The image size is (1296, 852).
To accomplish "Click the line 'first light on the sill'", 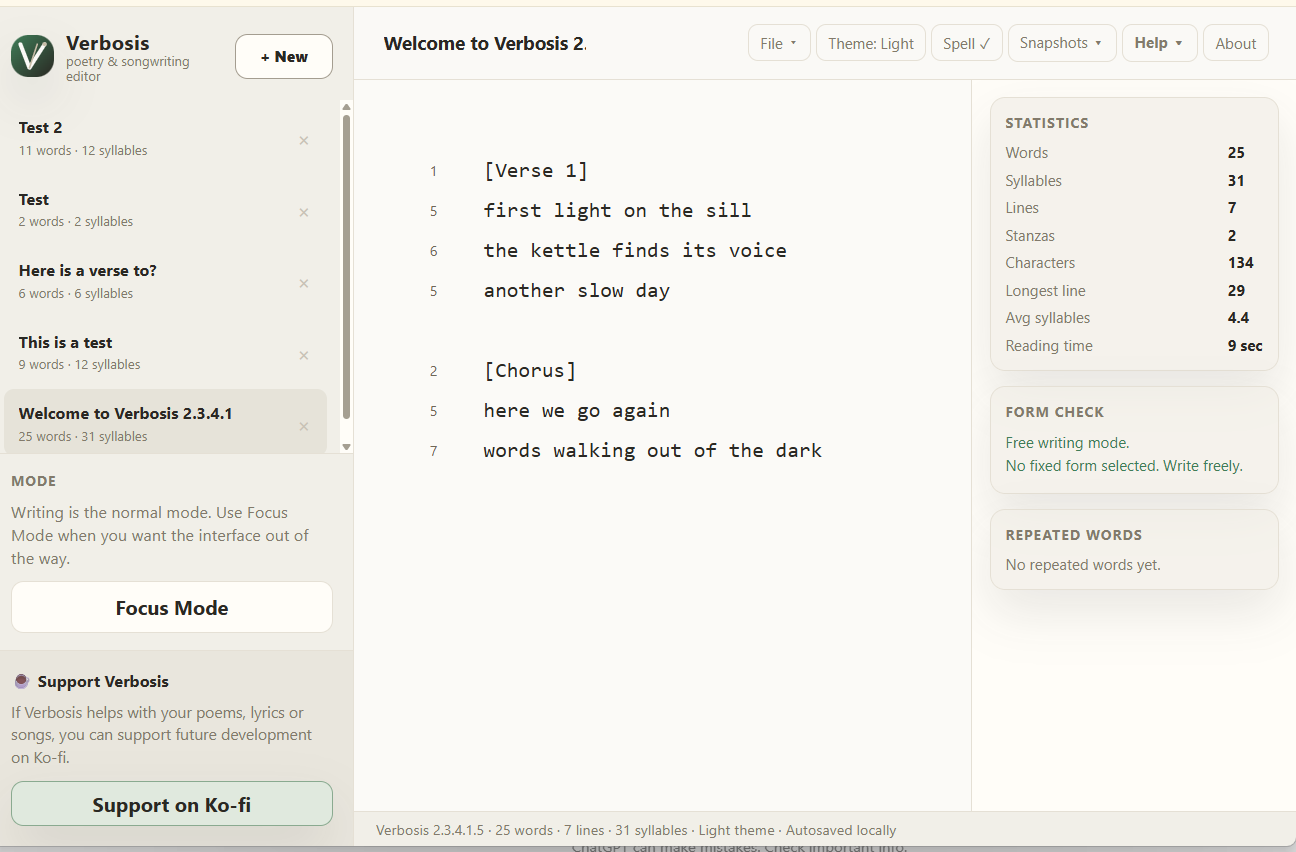I will 617,211.
